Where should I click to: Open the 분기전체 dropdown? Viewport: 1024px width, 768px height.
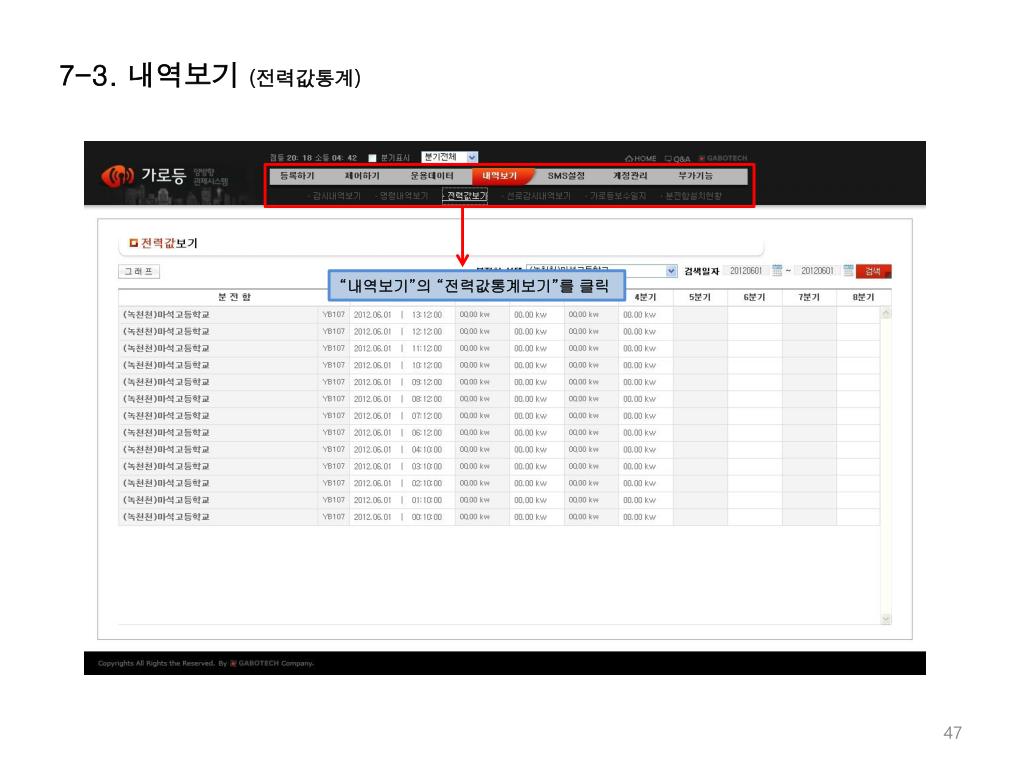pyautogui.click(x=449, y=157)
